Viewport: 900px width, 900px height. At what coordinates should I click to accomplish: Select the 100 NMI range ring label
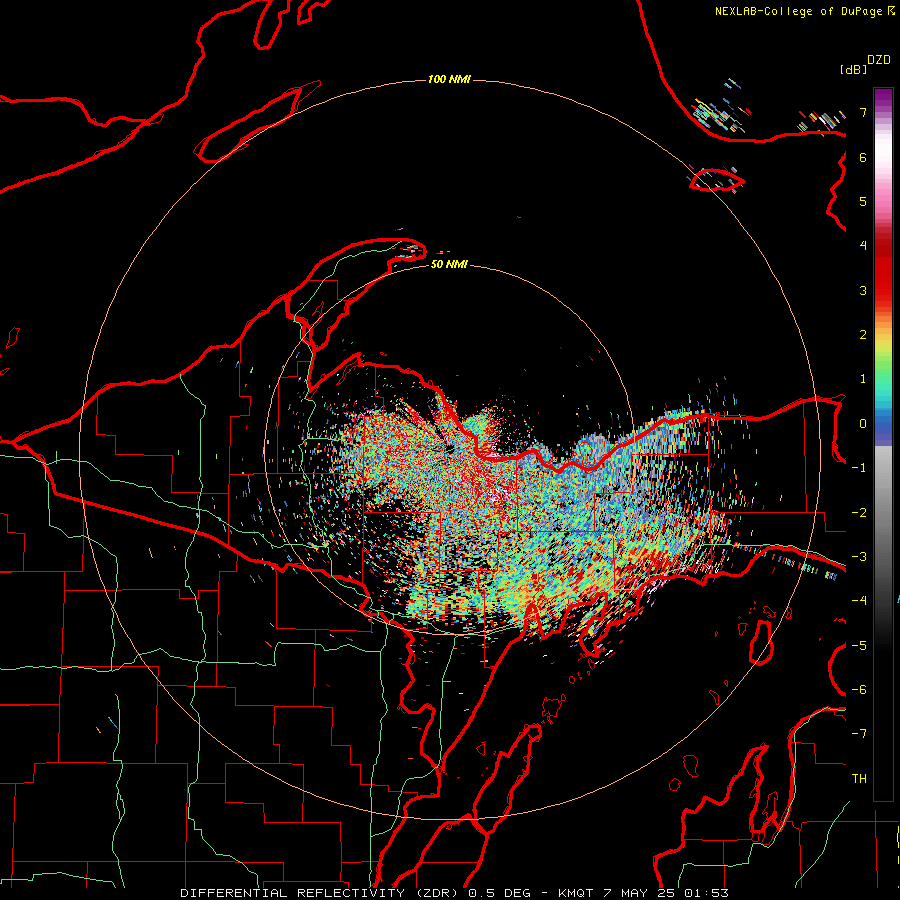click(449, 79)
